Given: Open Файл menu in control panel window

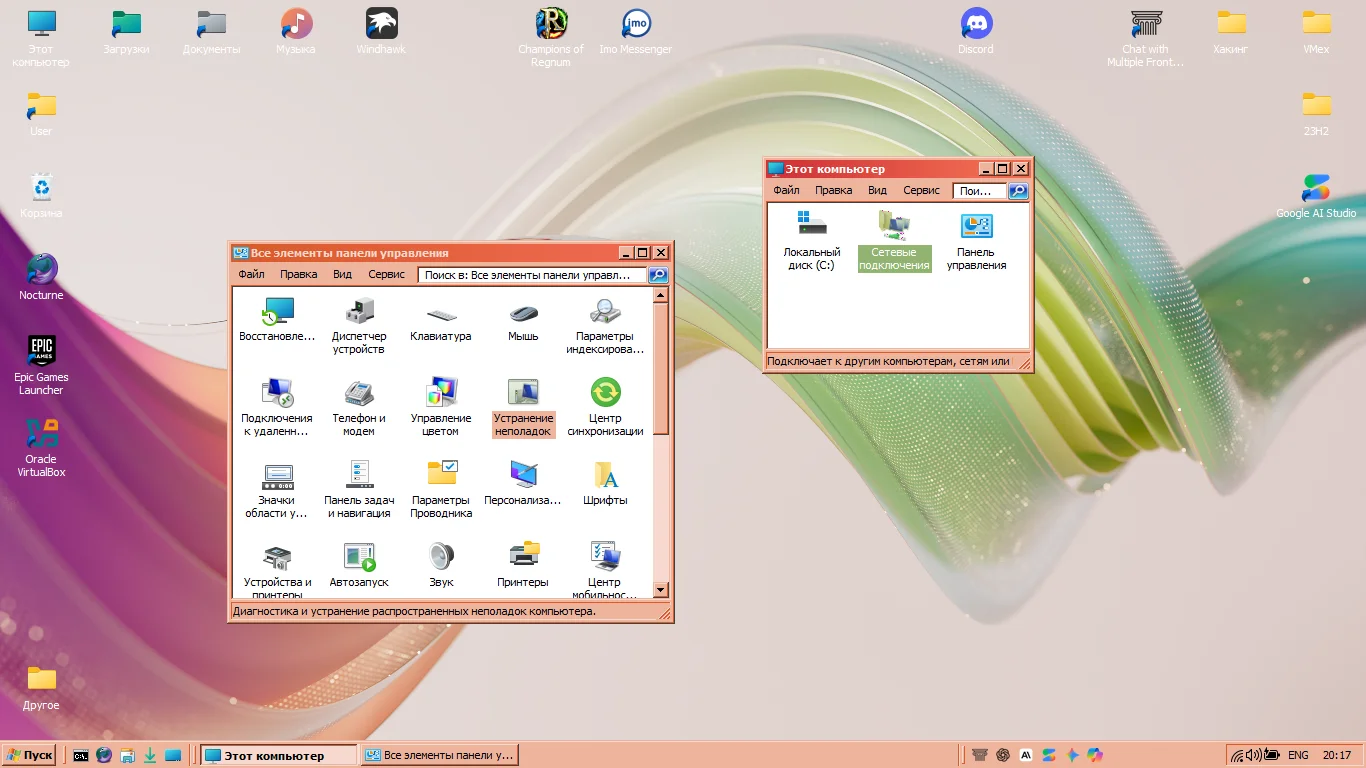Looking at the screenshot, I should click(x=252, y=274).
